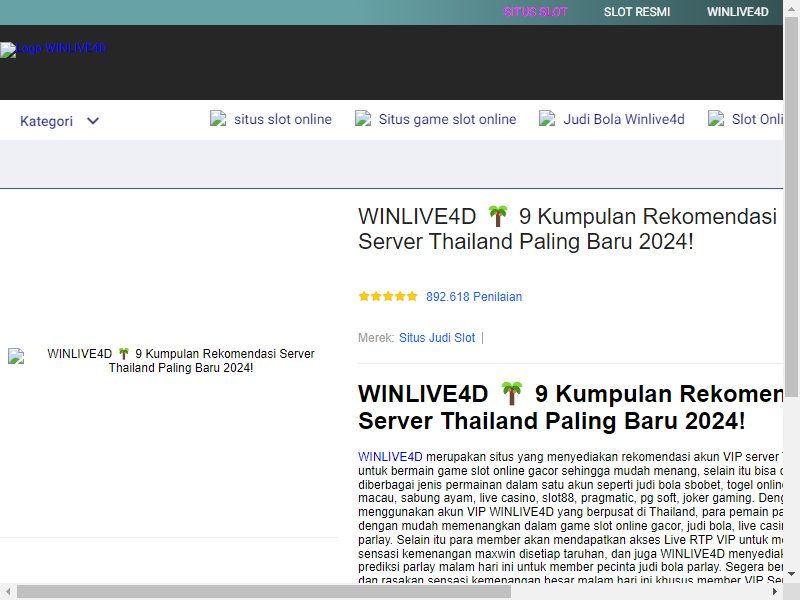
Task: Click the product image caption WINLIVE4D 9 Kumpulan Rekomendasi Server
Action: pos(181,361)
